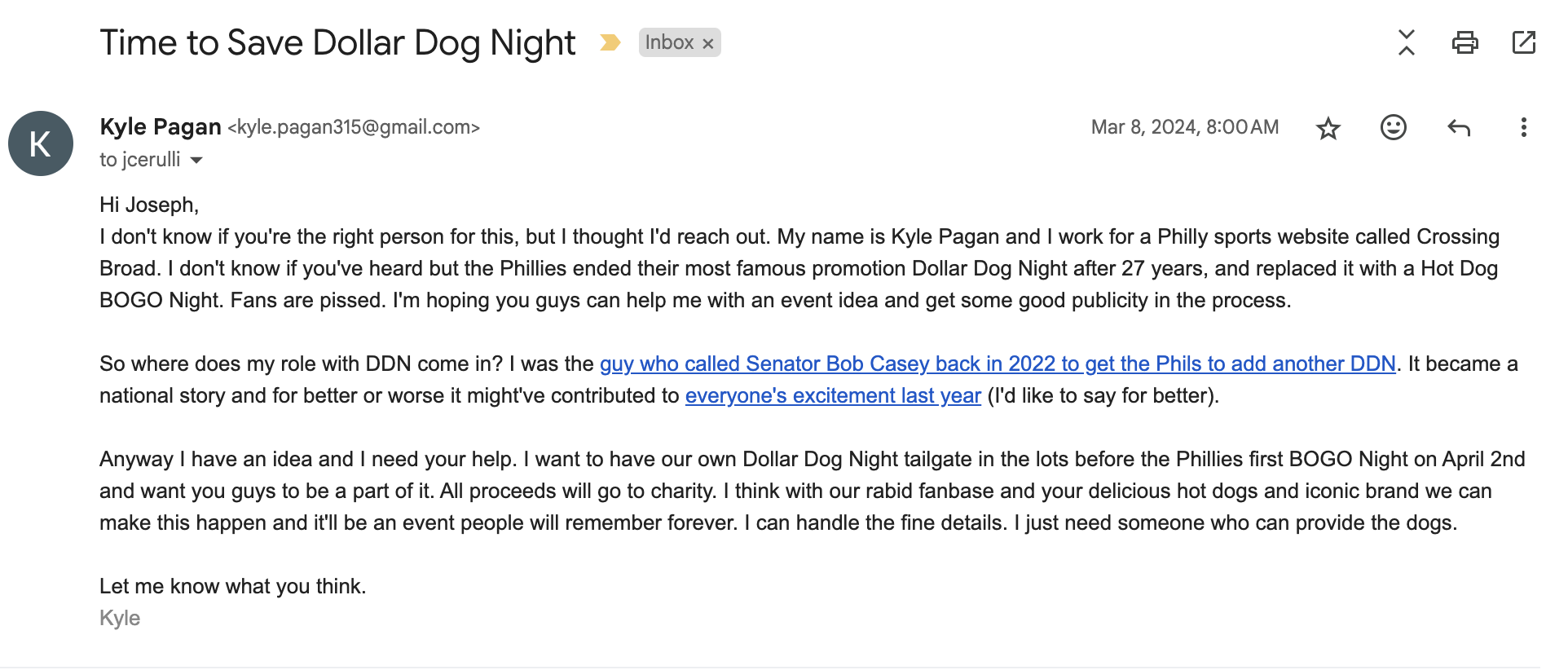Click the round K sender avatar
The height and width of the screenshot is (670, 1568).
(x=41, y=143)
